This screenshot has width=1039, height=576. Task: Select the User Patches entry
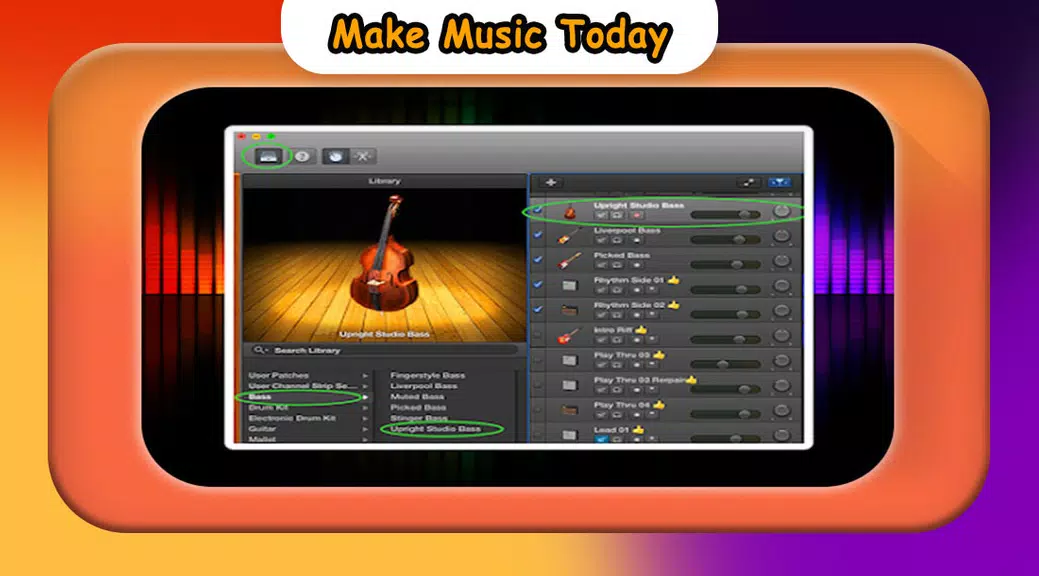[278, 374]
